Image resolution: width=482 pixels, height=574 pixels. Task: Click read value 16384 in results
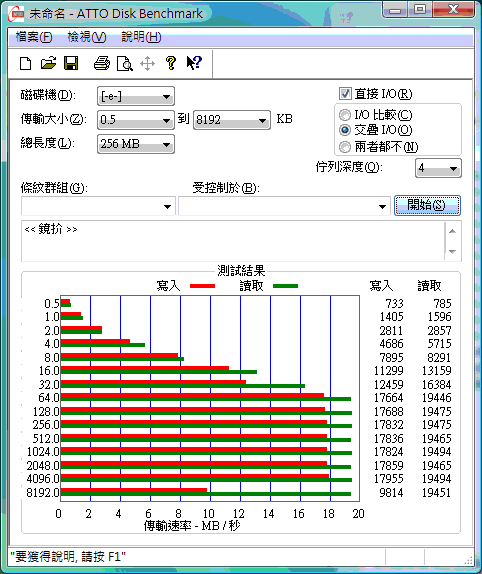436,384
